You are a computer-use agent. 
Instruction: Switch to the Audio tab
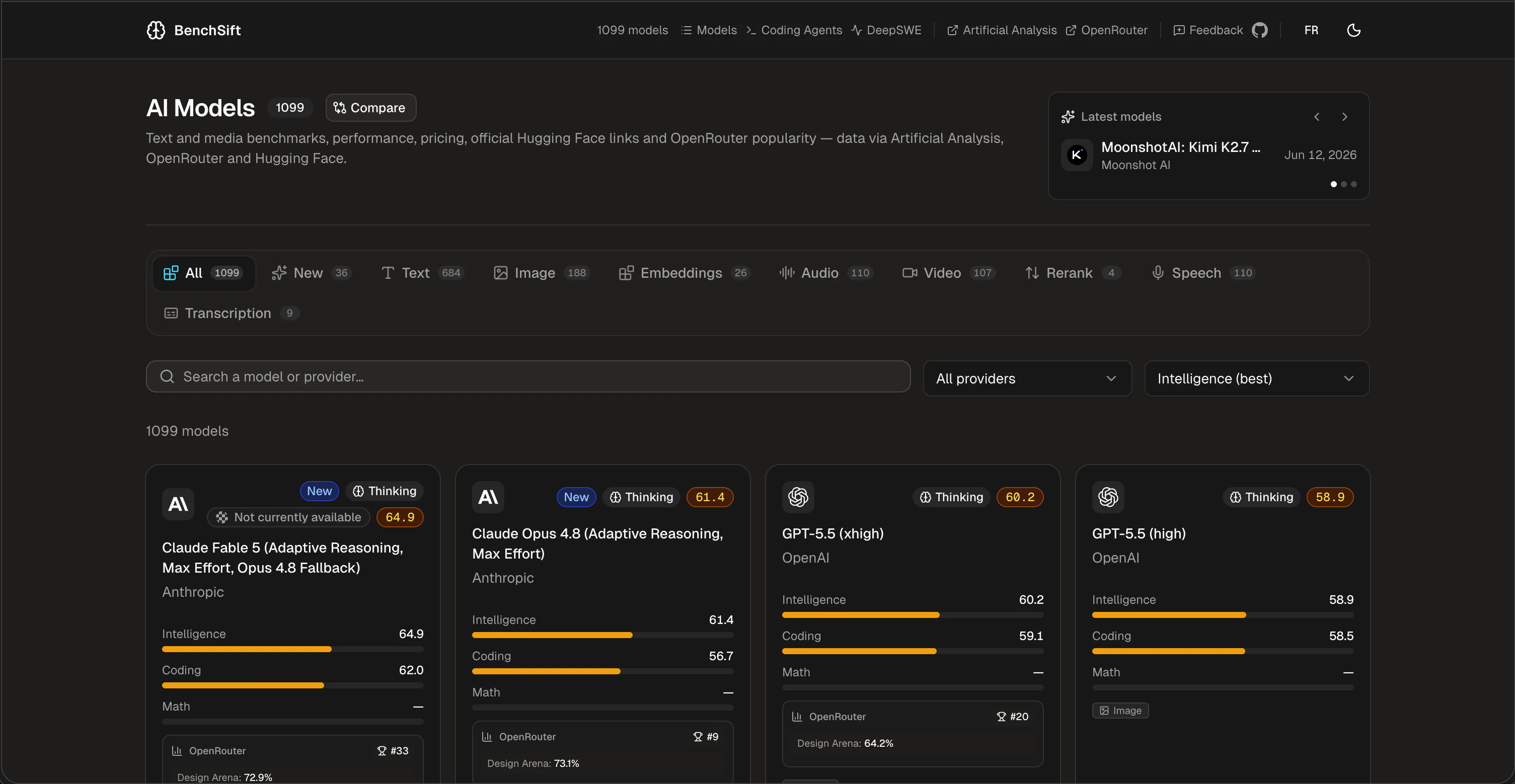pos(826,273)
